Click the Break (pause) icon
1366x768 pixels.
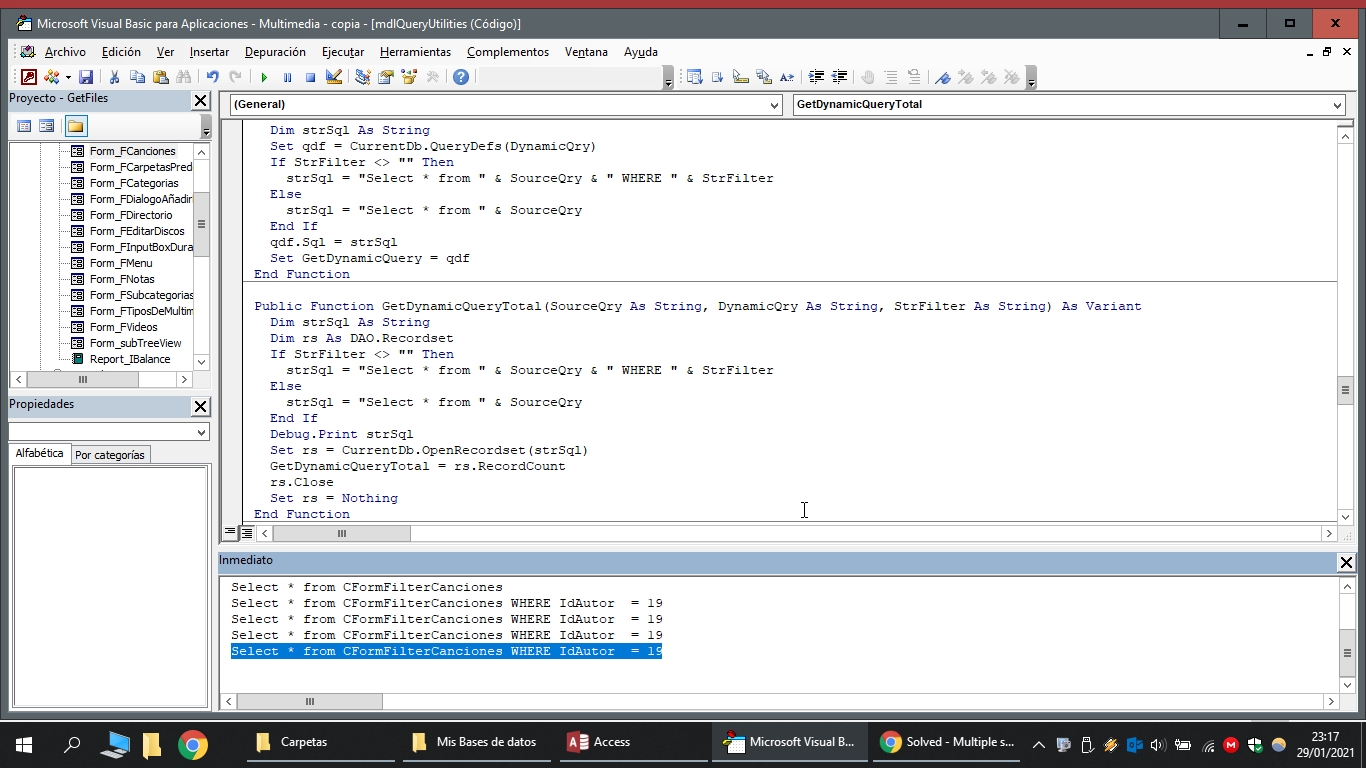click(287, 77)
